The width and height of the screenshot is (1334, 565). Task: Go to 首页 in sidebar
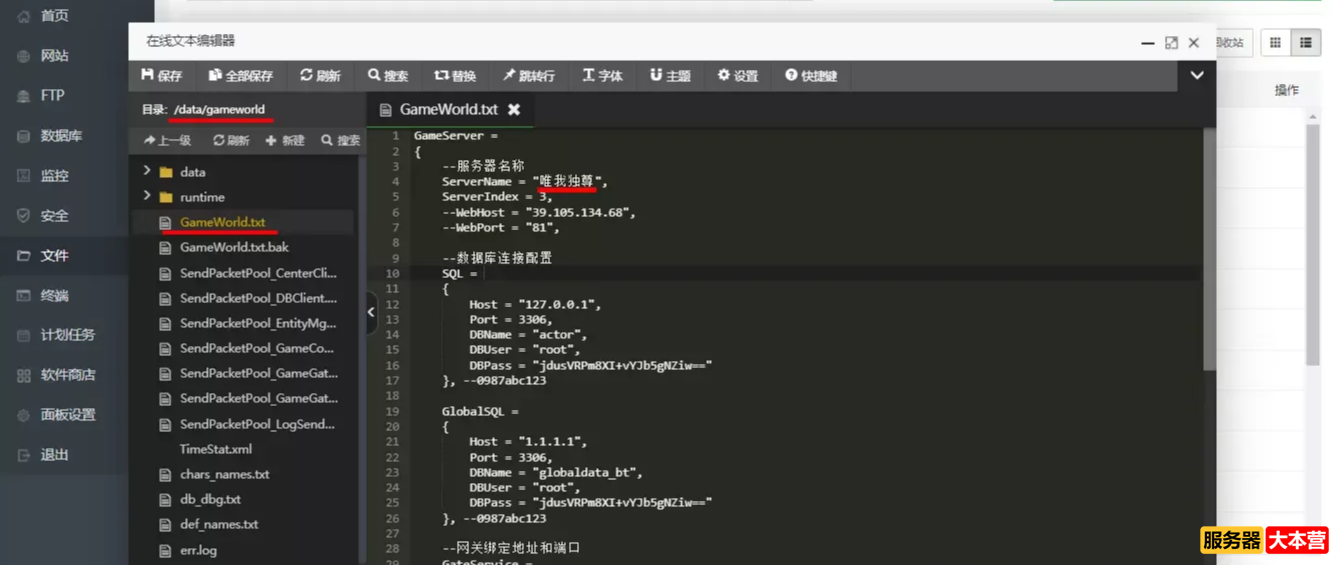55,16
